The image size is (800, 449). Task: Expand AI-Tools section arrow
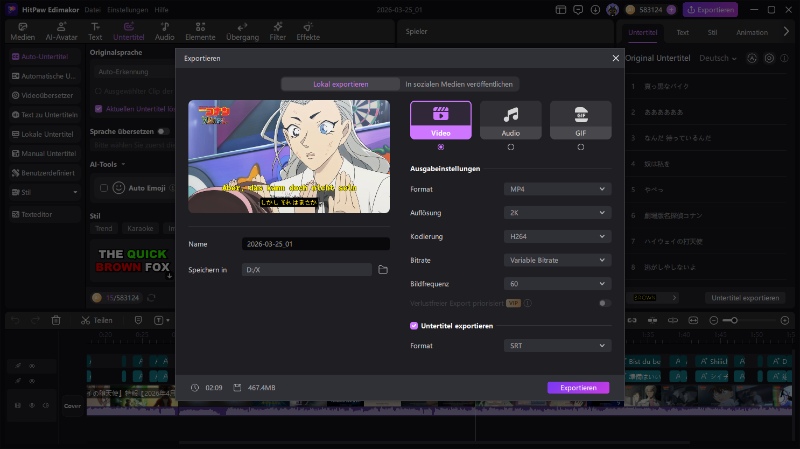[x=123, y=164]
